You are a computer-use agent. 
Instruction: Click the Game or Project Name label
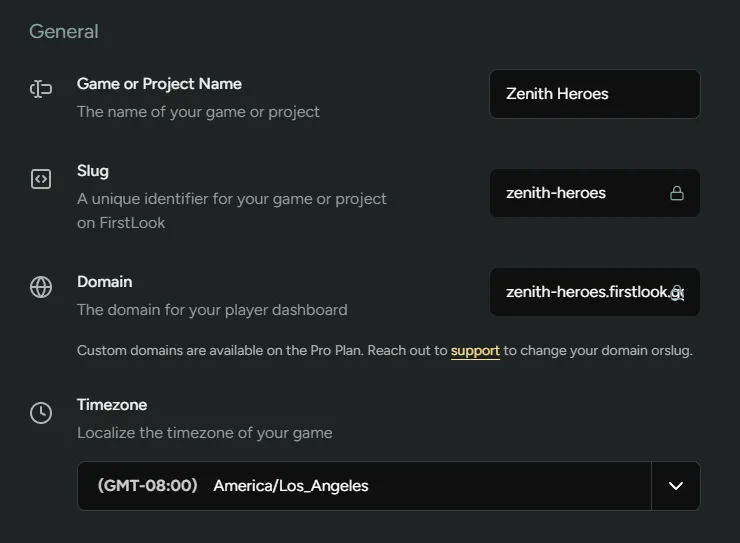pyautogui.click(x=159, y=84)
